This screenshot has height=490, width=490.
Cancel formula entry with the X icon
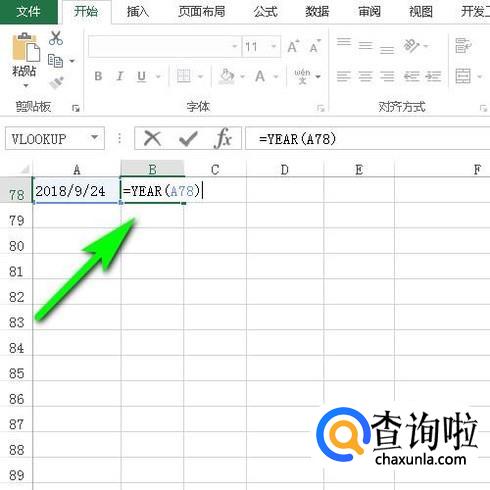[x=152, y=138]
